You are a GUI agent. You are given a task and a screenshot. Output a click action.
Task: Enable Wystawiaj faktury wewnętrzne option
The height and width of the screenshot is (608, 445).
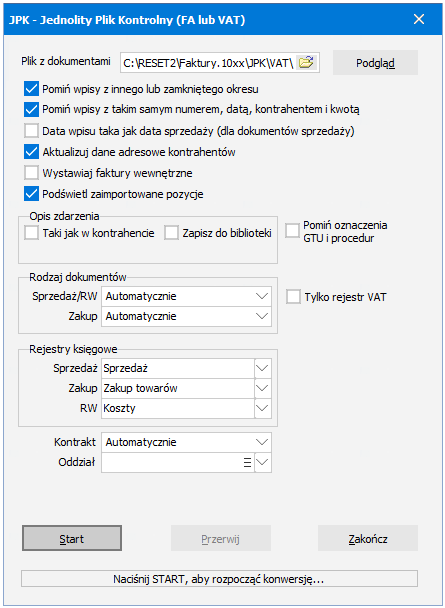(31, 173)
